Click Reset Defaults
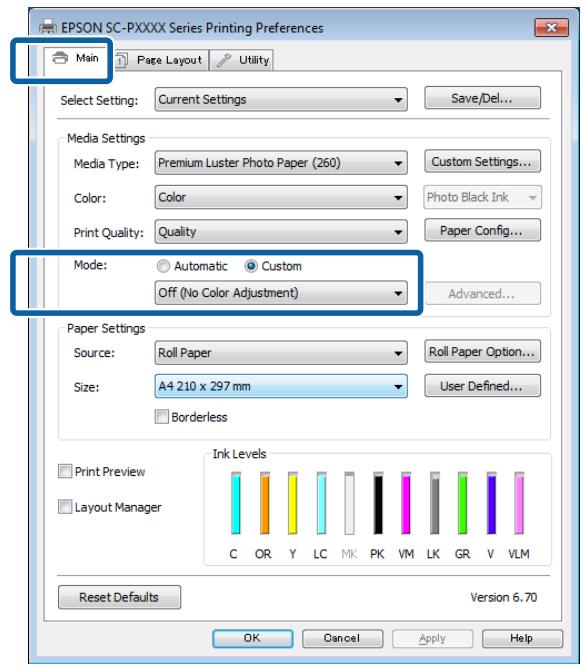The height and width of the screenshot is (668, 582). [119, 597]
